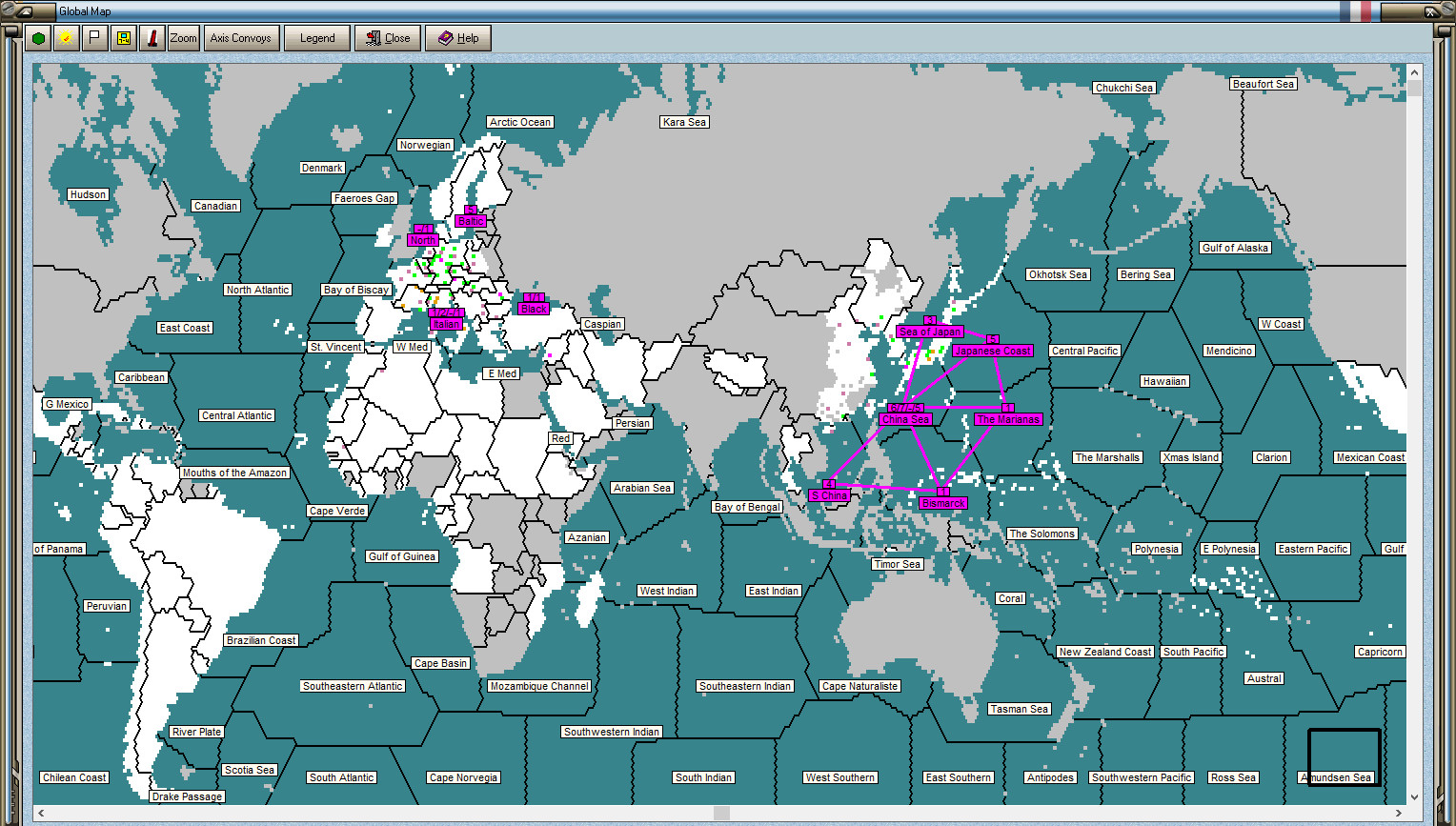Select the red marker toolbar icon
Viewport: 1456px width, 826px height.
click(x=153, y=38)
